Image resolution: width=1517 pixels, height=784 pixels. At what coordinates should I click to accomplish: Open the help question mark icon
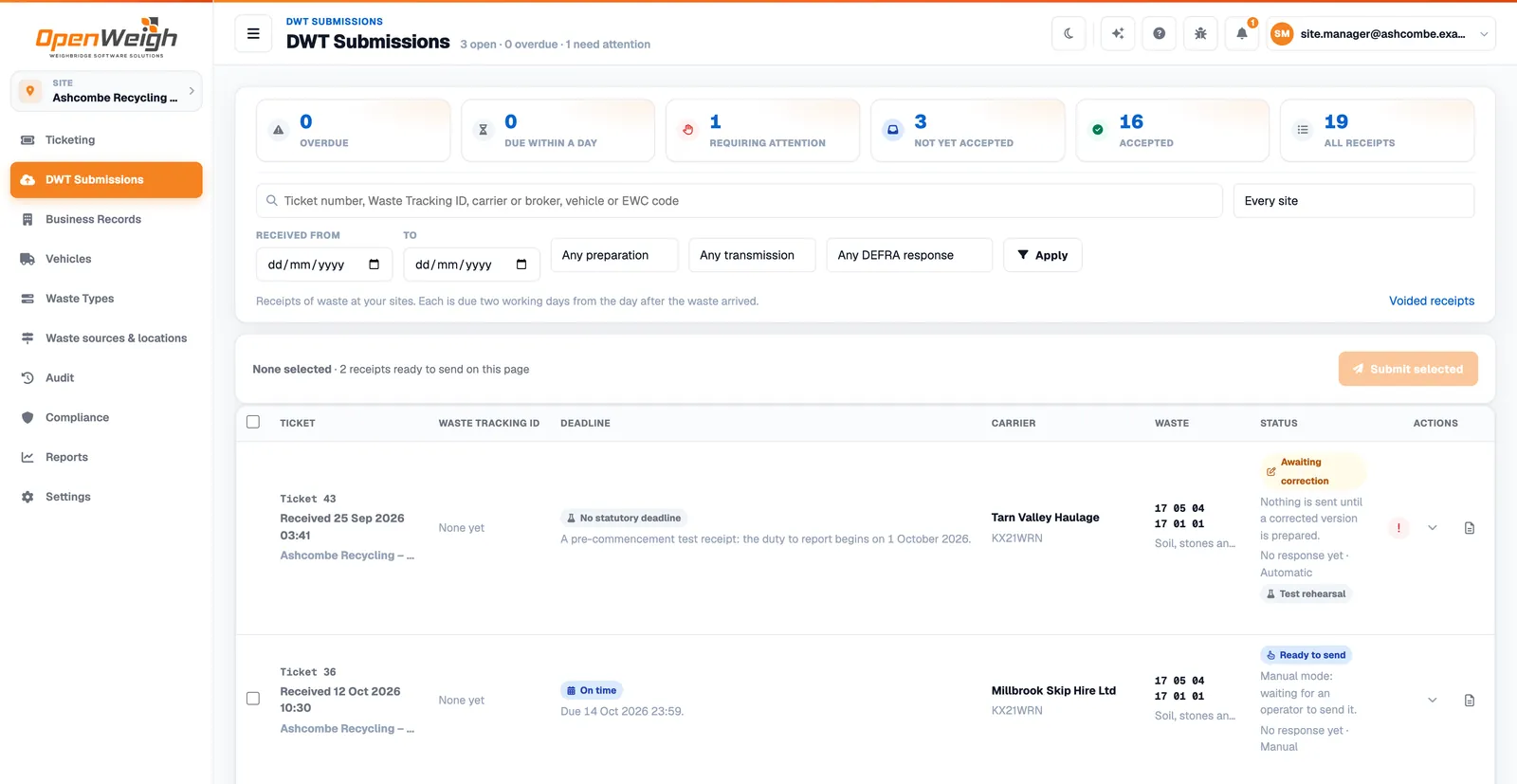point(1159,34)
